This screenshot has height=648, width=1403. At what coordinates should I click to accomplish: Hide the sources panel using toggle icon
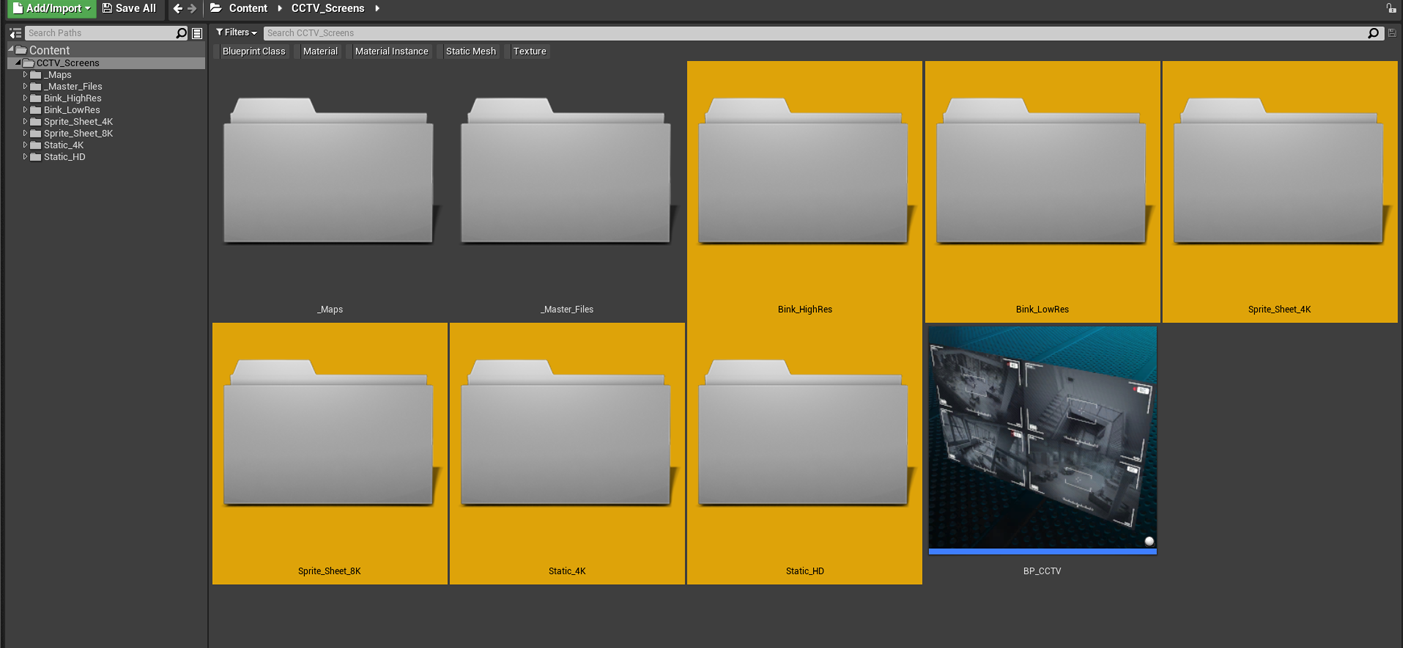[x=15, y=33]
